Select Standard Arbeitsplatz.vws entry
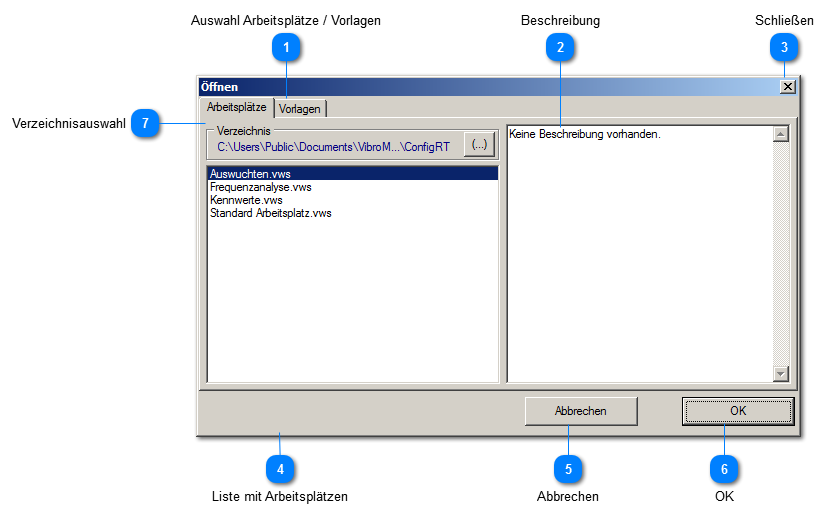This screenshot has width=830, height=520. coord(353,213)
